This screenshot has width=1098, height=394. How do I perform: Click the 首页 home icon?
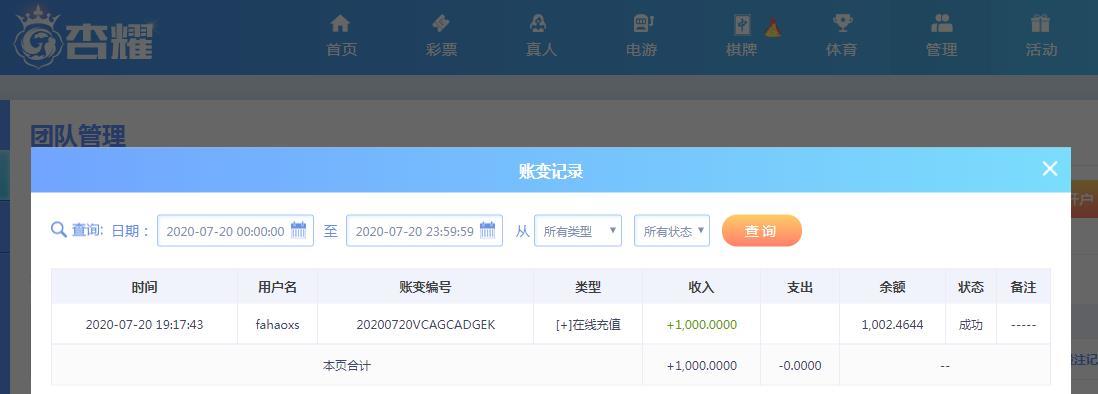click(x=340, y=23)
